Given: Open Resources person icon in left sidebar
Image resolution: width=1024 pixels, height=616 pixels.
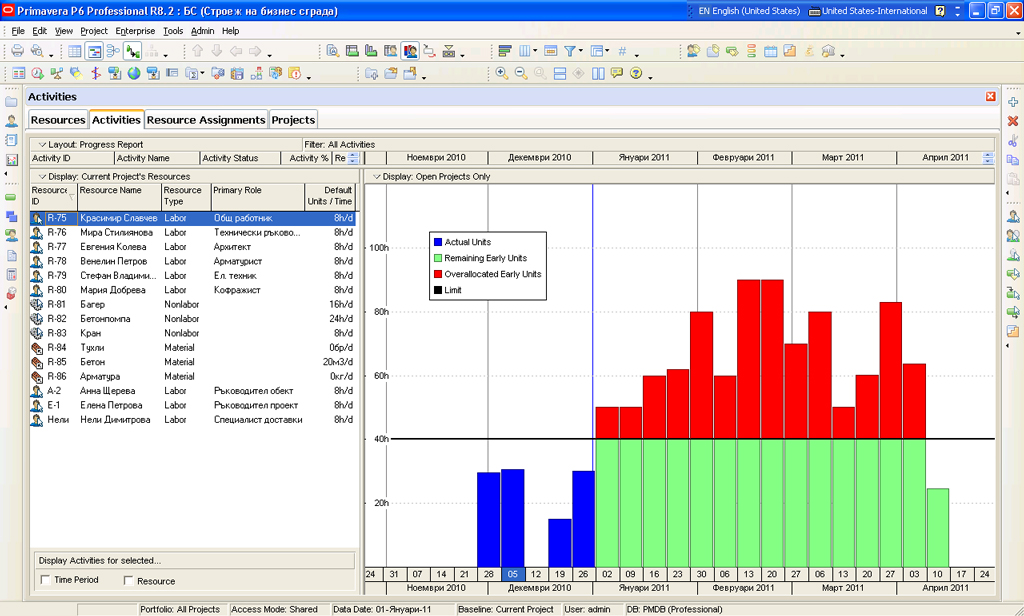Looking at the screenshot, I should (x=11, y=121).
